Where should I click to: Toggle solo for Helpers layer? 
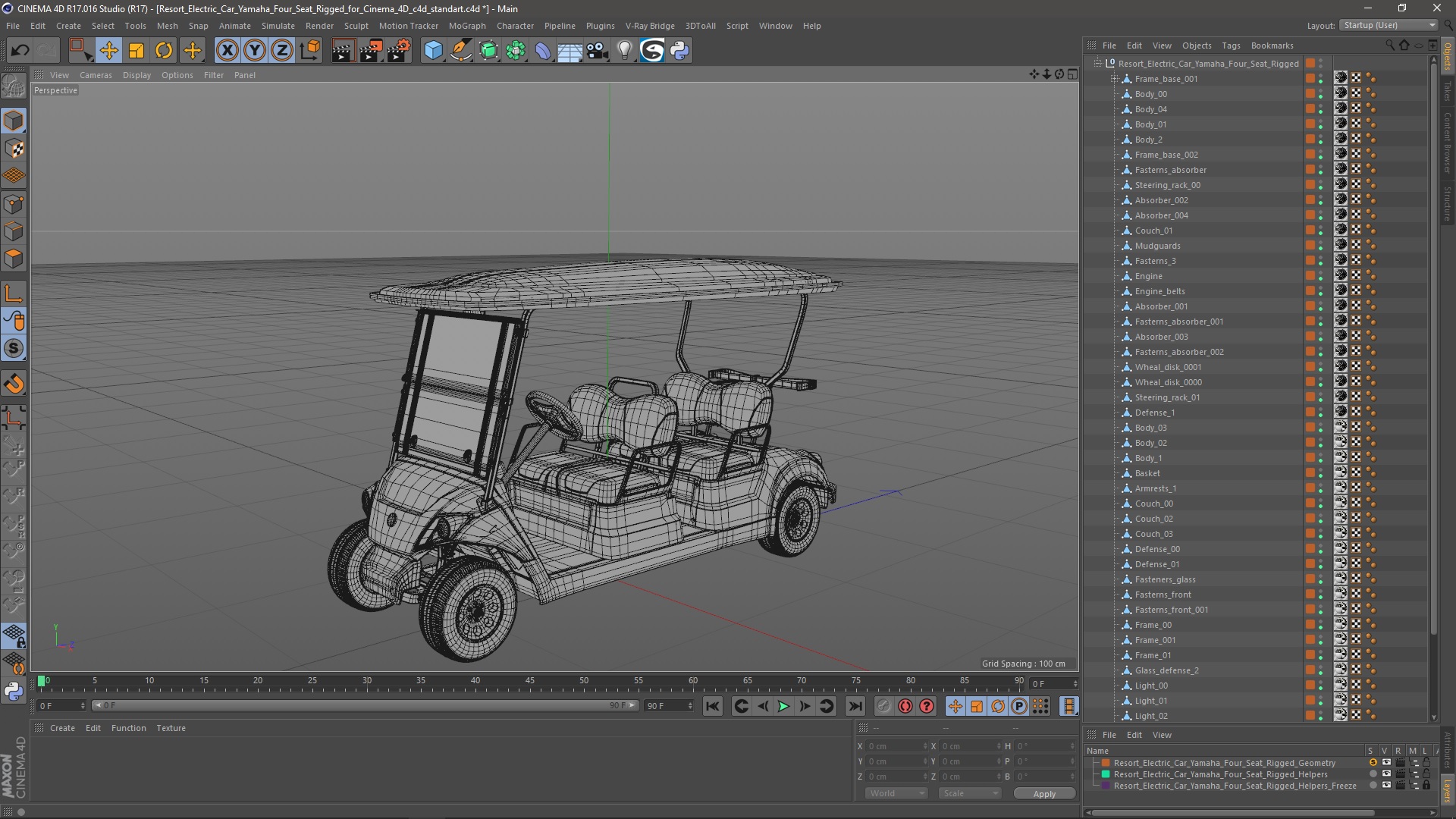[x=1373, y=774]
